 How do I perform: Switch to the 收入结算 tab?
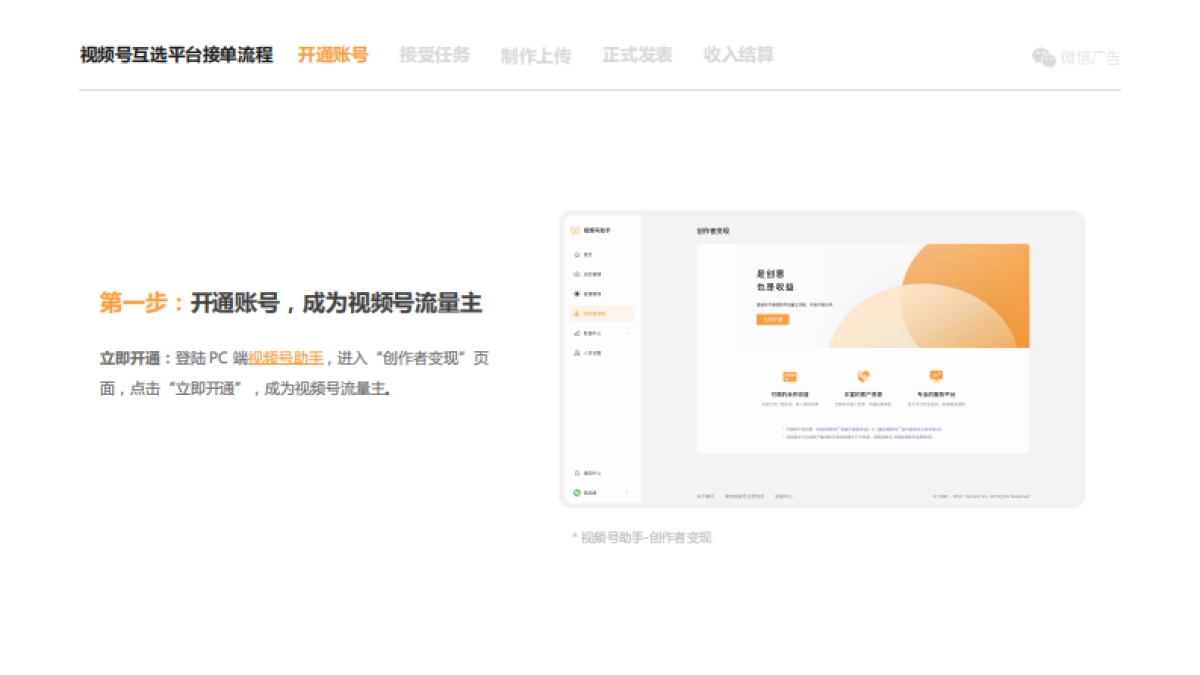pyautogui.click(x=738, y=56)
